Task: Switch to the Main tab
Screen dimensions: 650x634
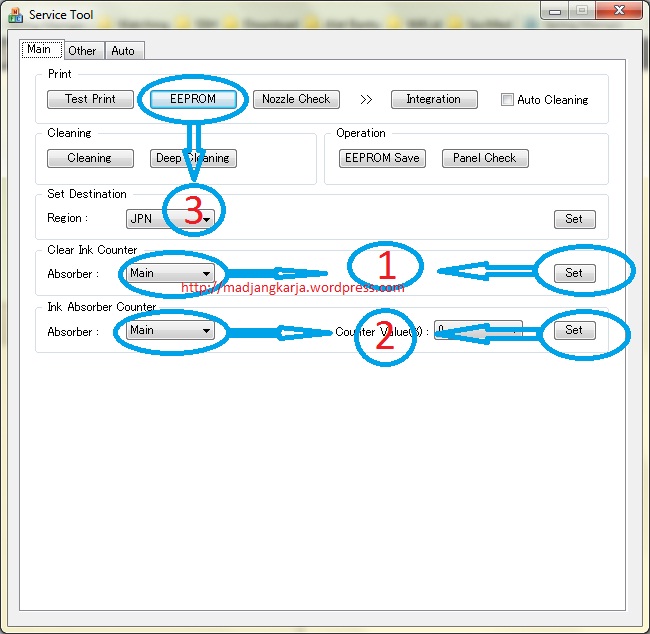Action: pos(41,49)
